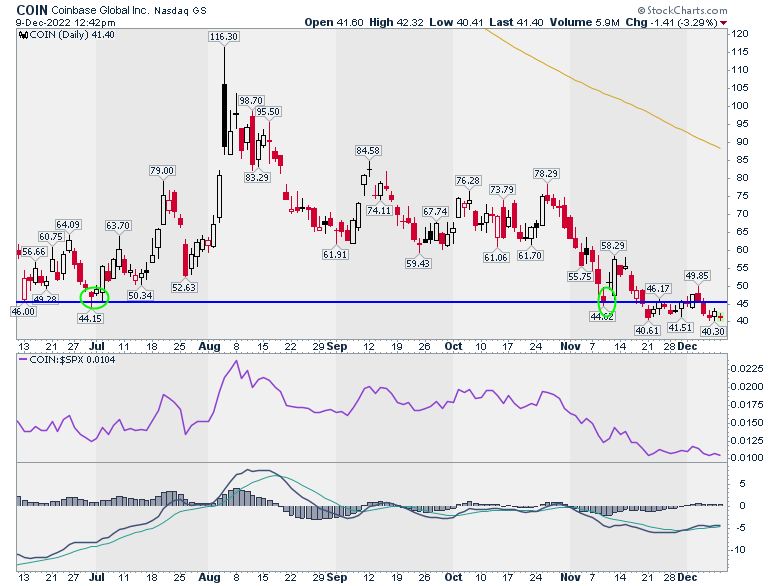This screenshot has width=780, height=586.
Task: Click the 64.09 price label
Action: coord(68,224)
